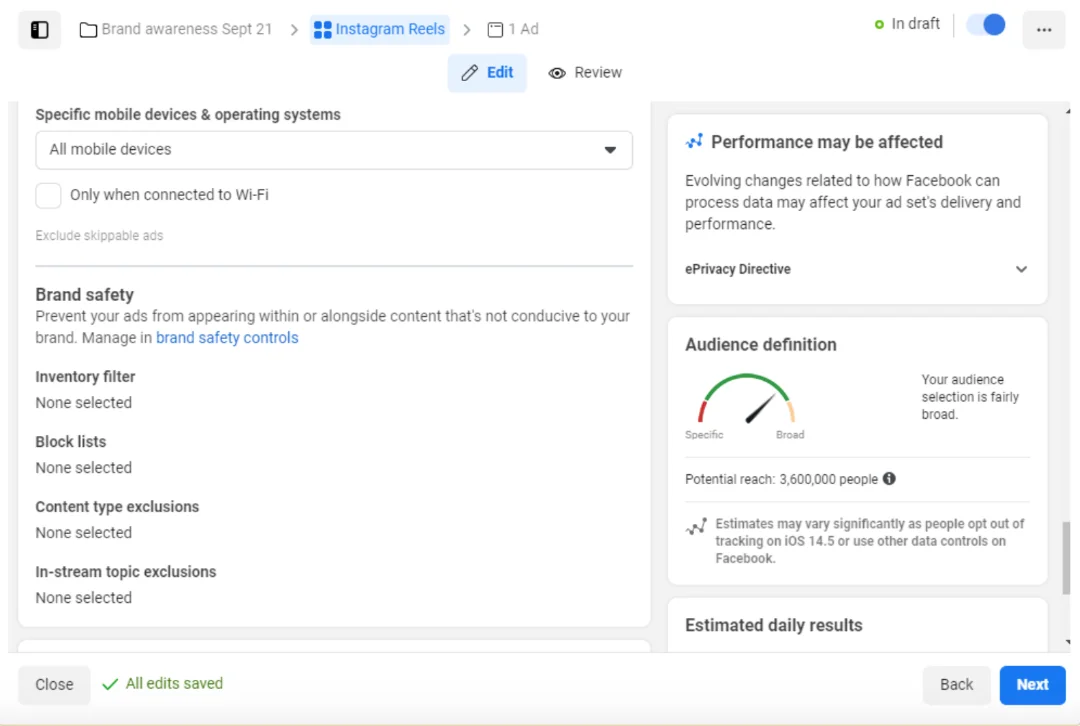Switch to the Edit tab

(487, 73)
